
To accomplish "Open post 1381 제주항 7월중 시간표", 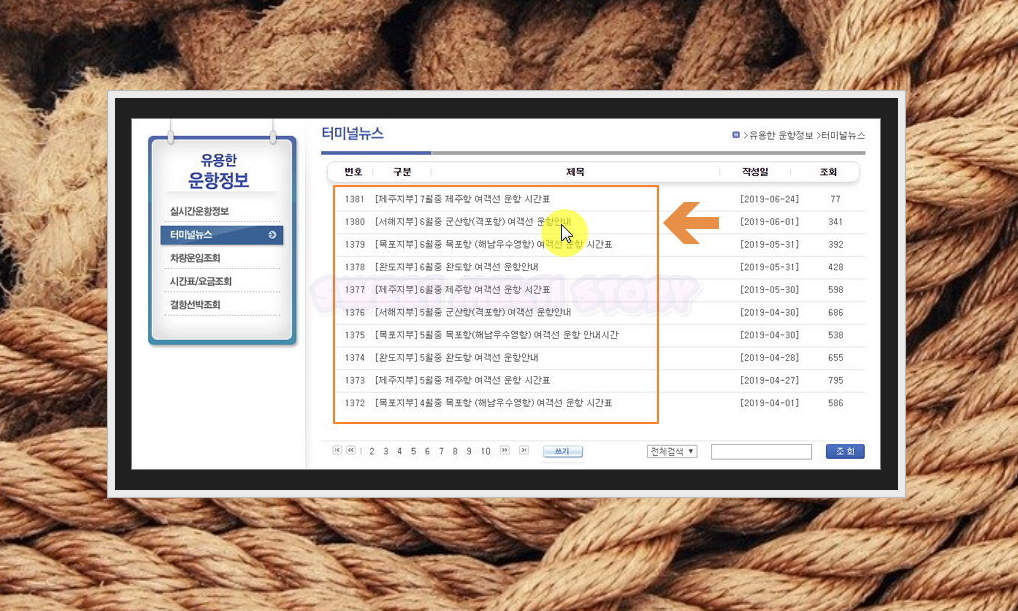I will (462, 199).
